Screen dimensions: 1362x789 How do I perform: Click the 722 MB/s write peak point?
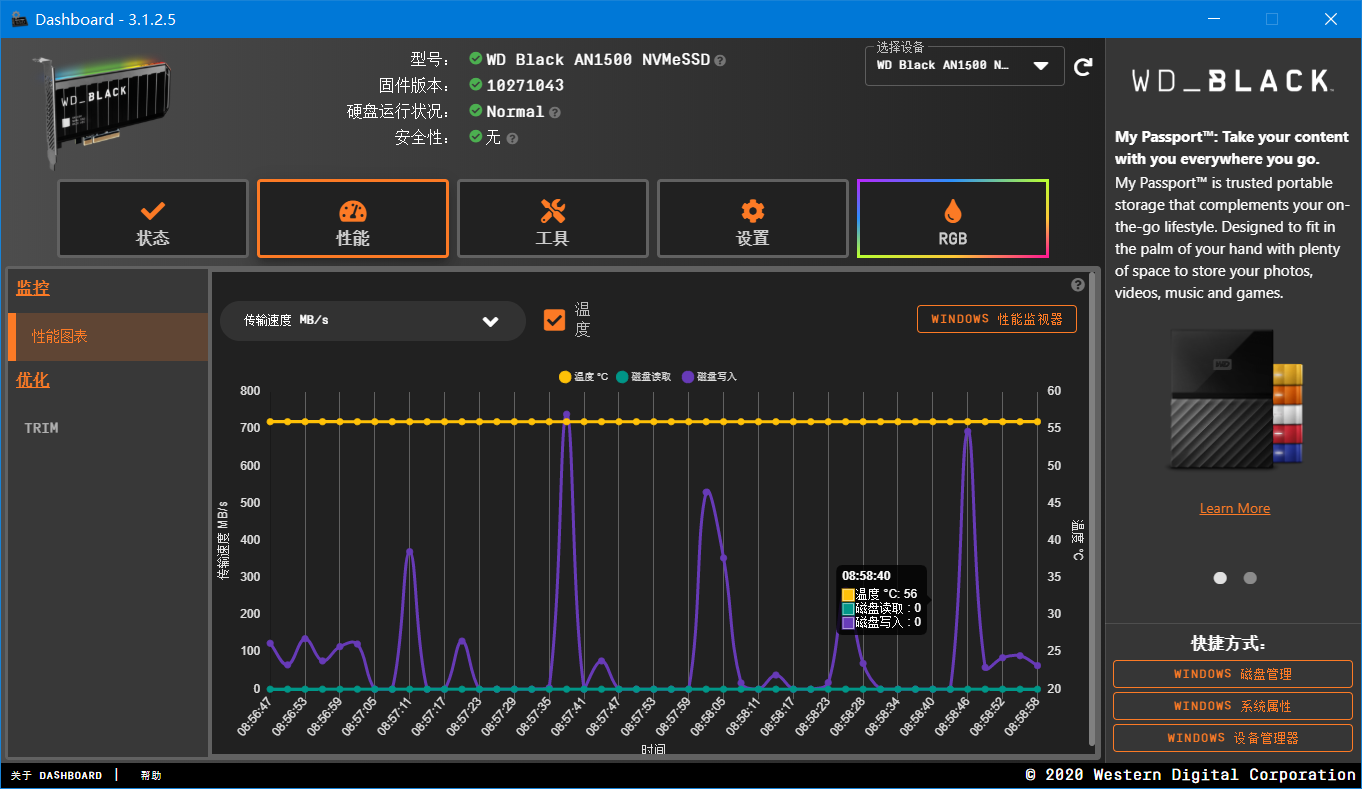coord(566,414)
